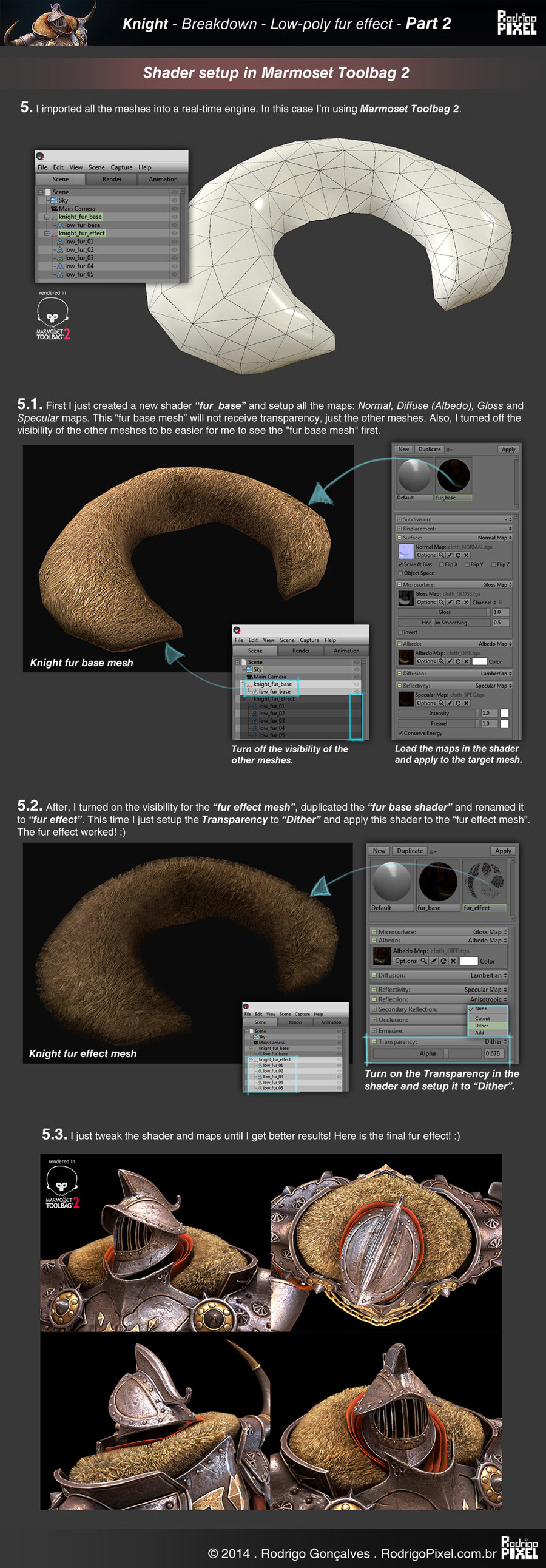Click the Apply button in step 5.2 material panel
Viewport: 546px width, 1568px height.
click(503, 851)
